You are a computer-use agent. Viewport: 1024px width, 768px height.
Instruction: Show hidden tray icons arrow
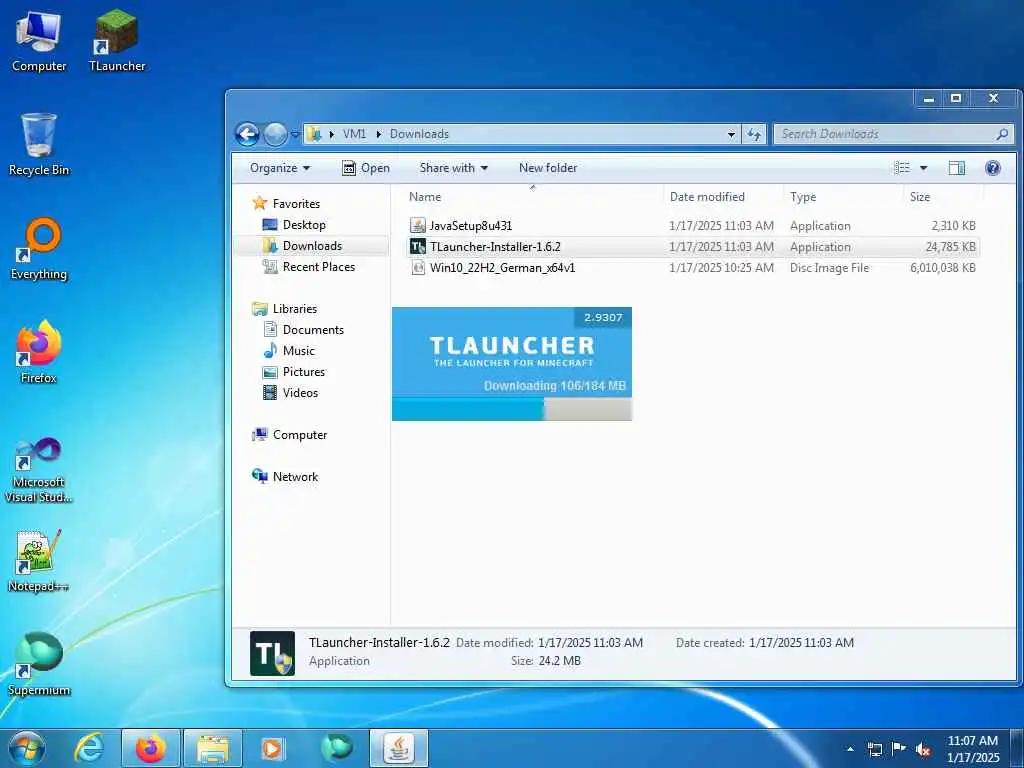point(850,749)
